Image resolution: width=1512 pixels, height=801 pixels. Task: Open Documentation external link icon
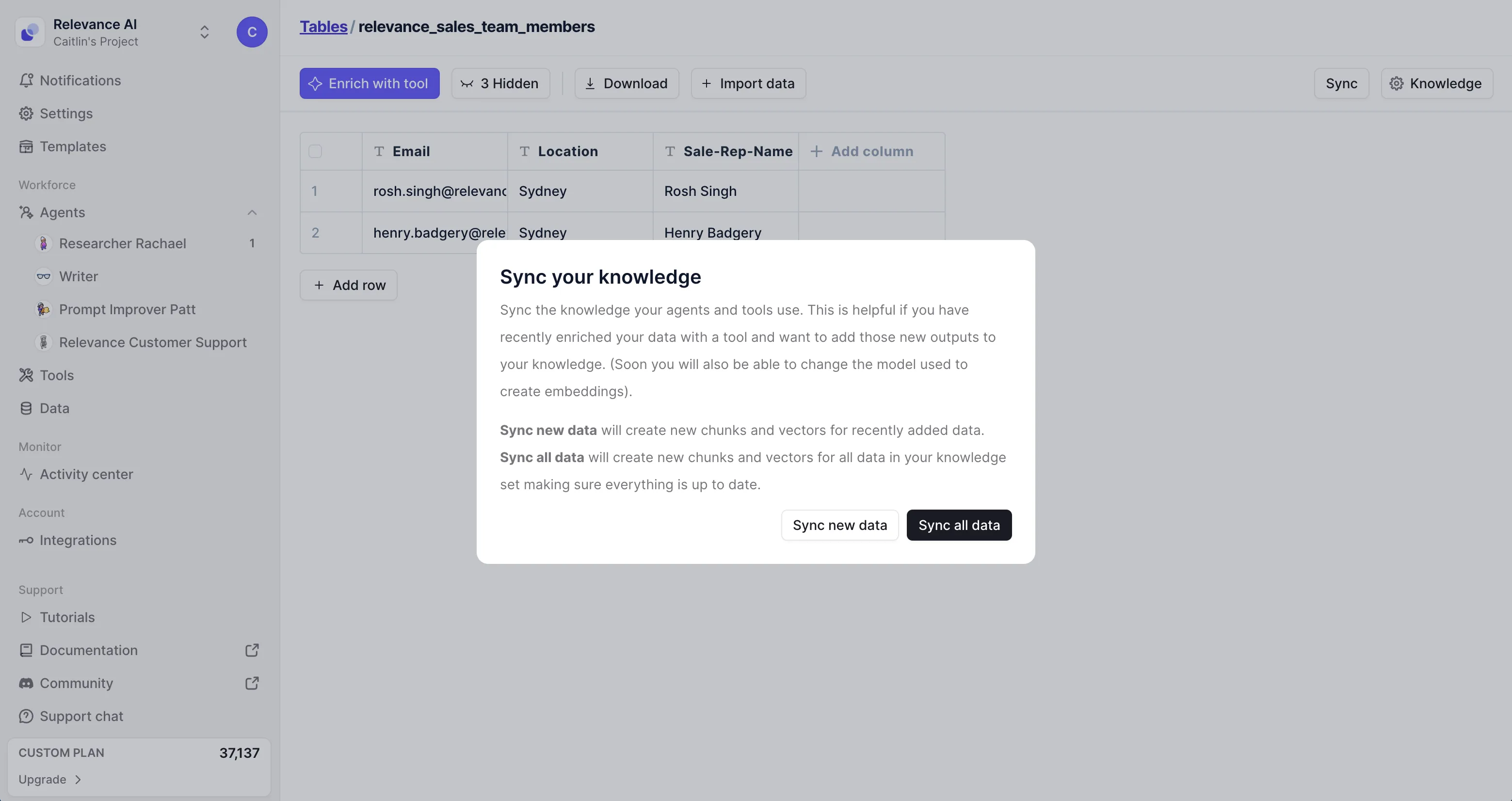coord(252,650)
